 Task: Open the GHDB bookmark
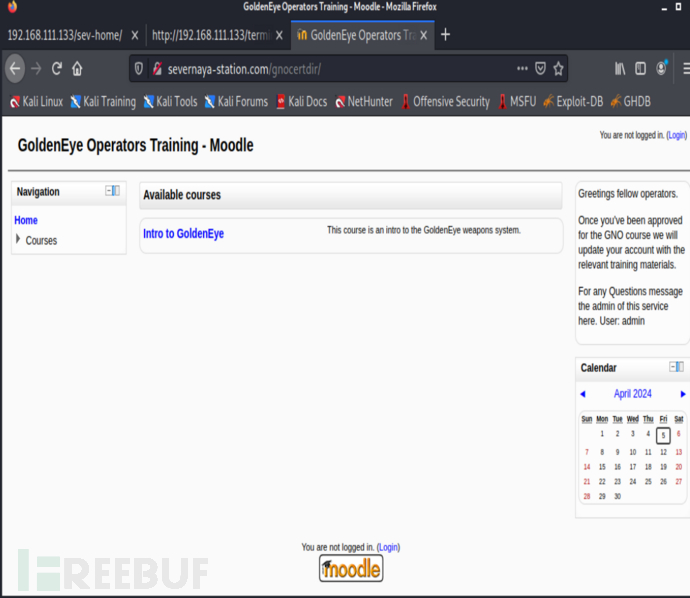[x=631, y=102]
